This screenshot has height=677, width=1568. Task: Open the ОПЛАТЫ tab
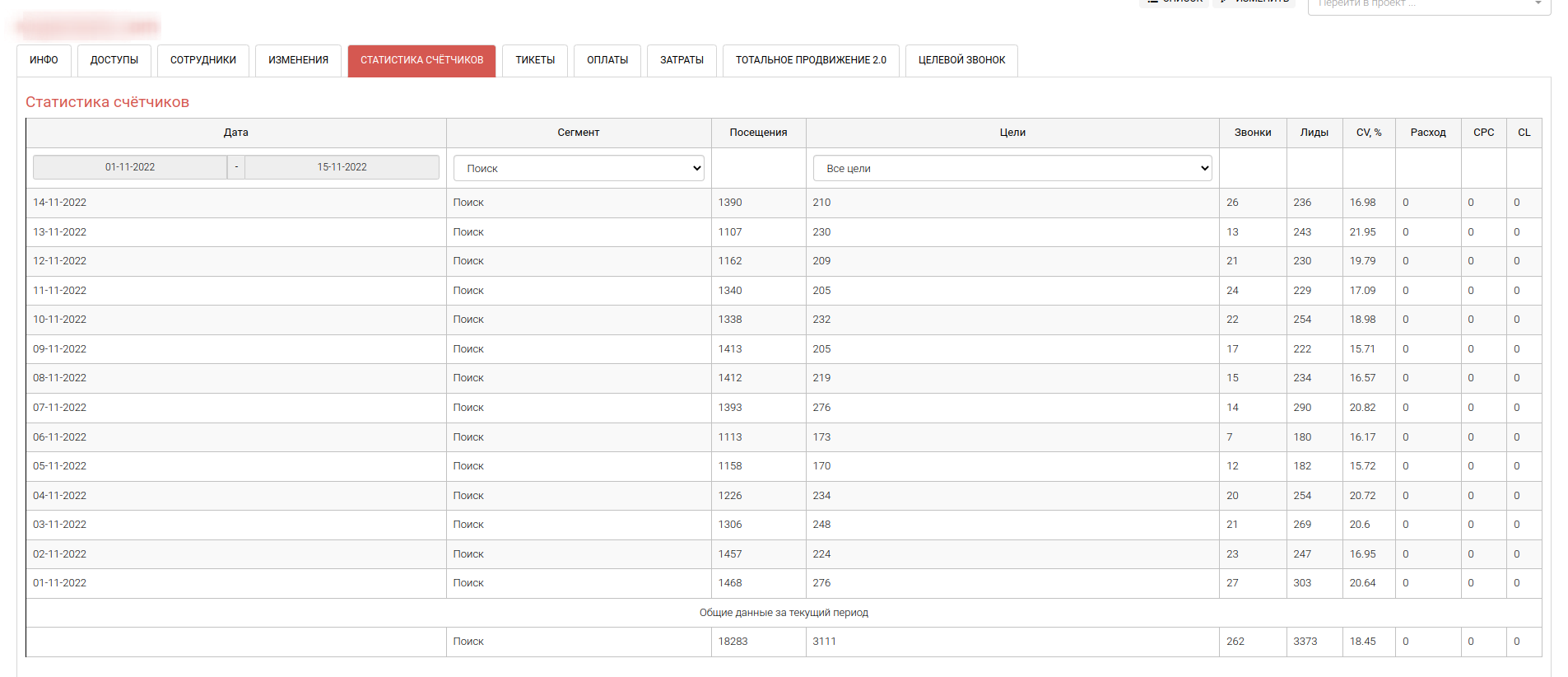pos(607,60)
